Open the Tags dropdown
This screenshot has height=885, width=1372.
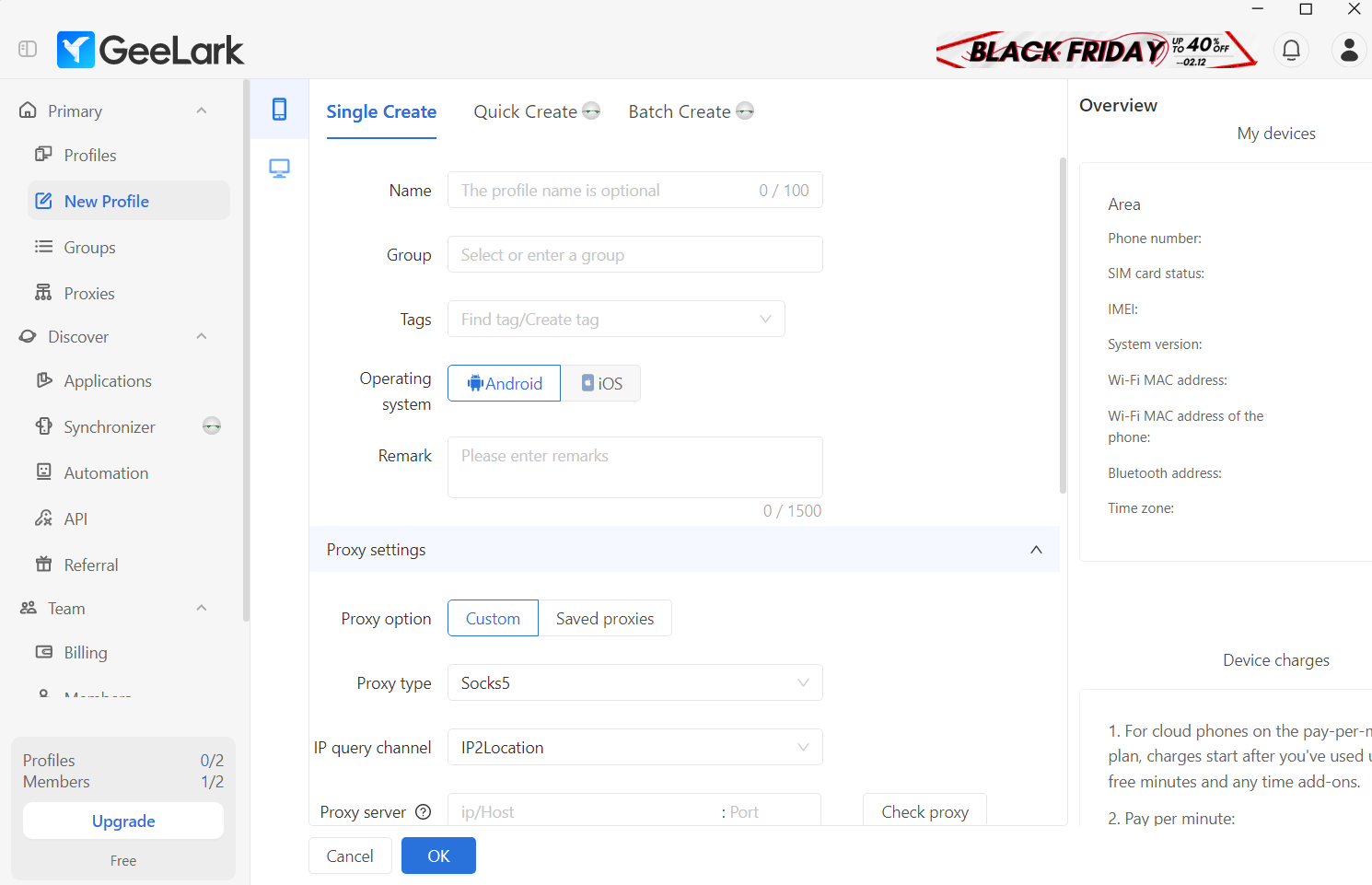[x=616, y=319]
